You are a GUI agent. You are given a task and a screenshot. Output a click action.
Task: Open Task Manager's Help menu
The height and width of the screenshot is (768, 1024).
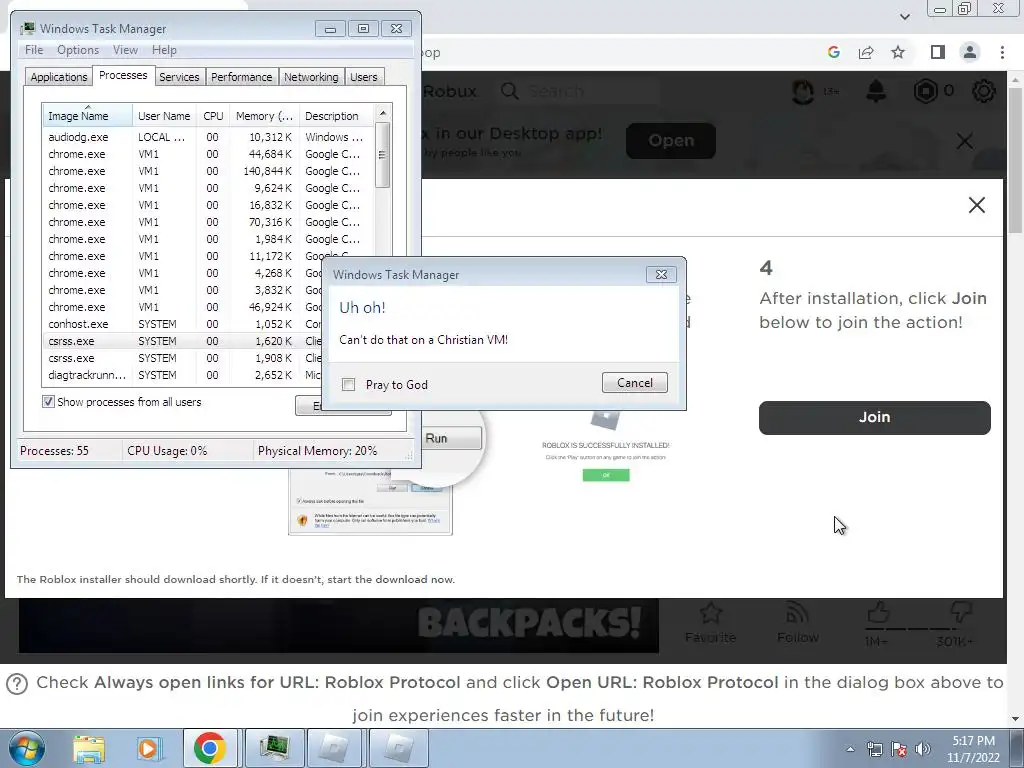click(164, 50)
